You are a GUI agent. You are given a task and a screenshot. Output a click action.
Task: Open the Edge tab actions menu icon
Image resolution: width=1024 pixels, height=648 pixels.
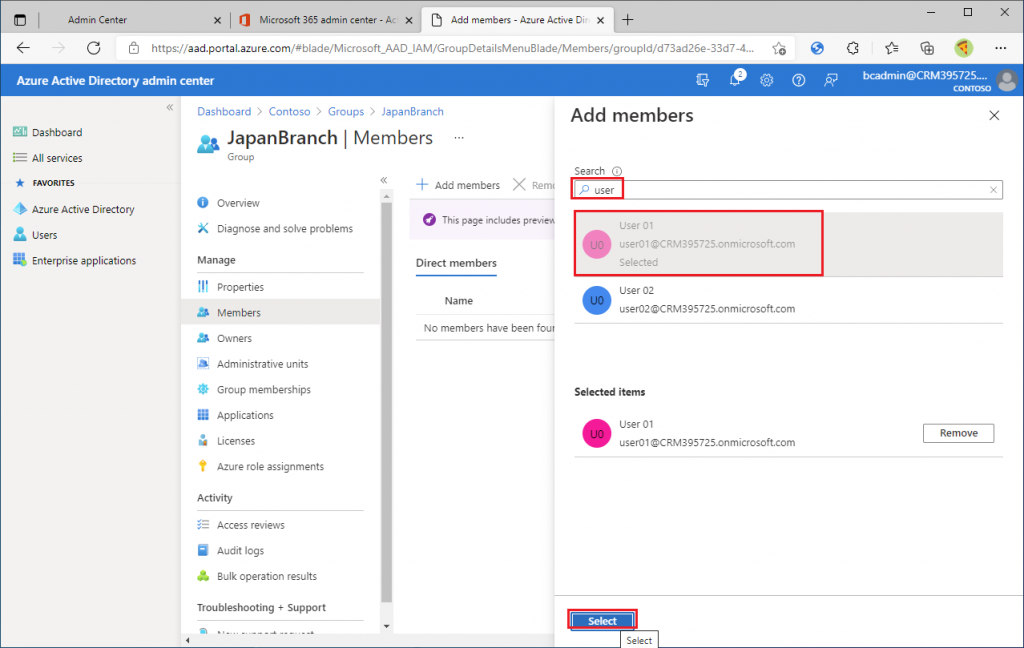(x=20, y=20)
